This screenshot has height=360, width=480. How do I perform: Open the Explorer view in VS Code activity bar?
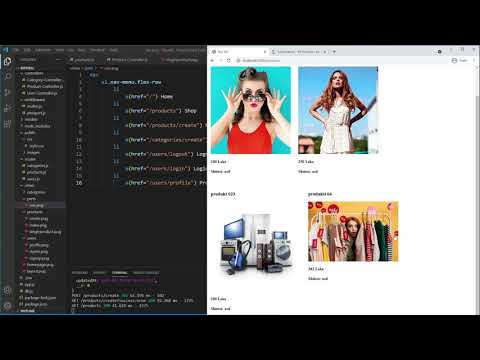pyautogui.click(x=7, y=61)
